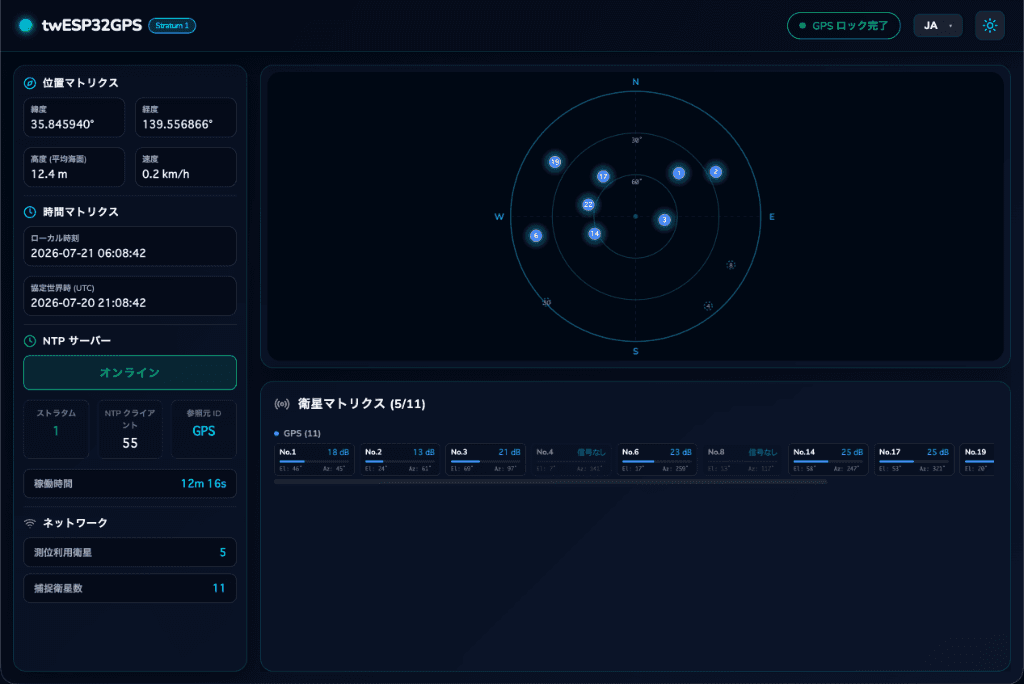Click the 衛星マトリクス signal icon
The image size is (1024, 684).
pos(282,404)
